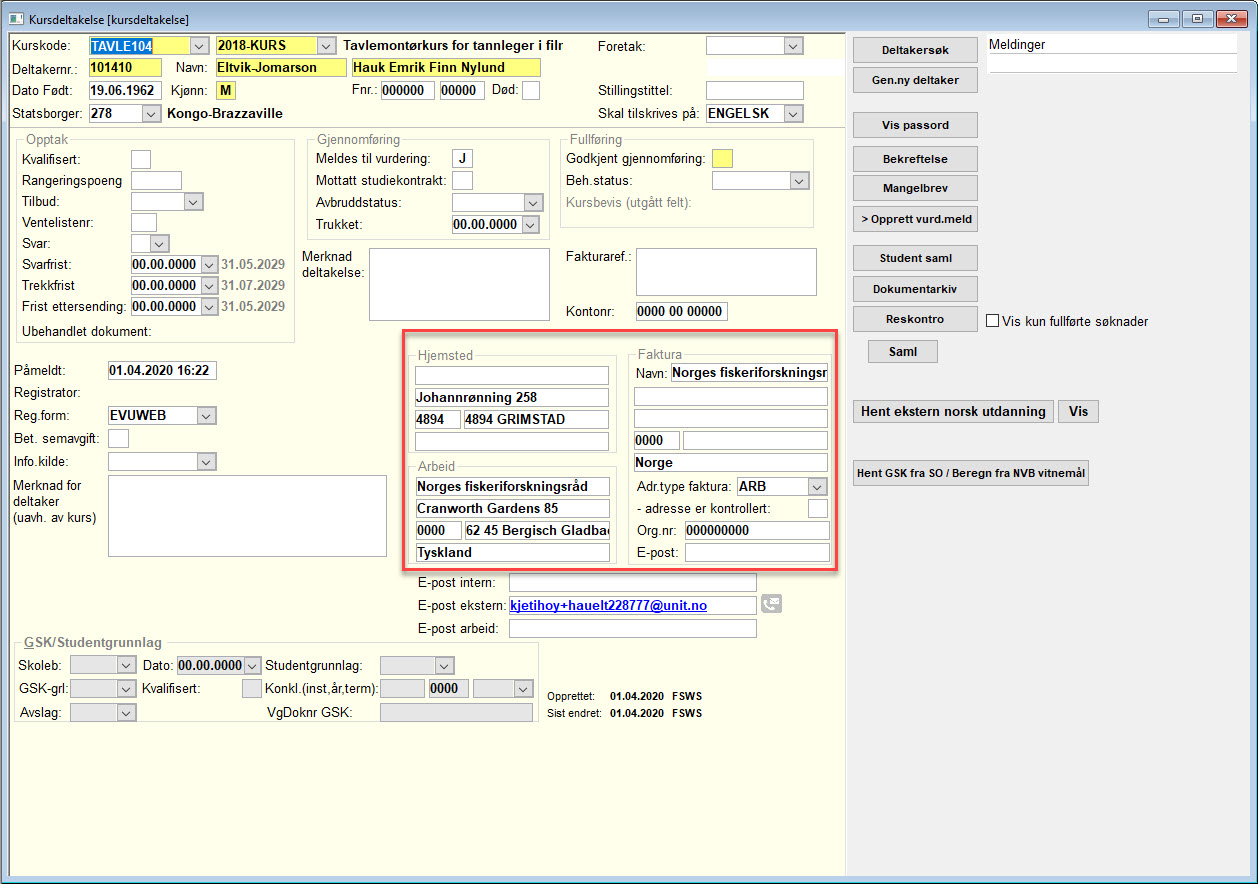Toggle the Mottatt studiekontrakt checkbox

(x=462, y=180)
